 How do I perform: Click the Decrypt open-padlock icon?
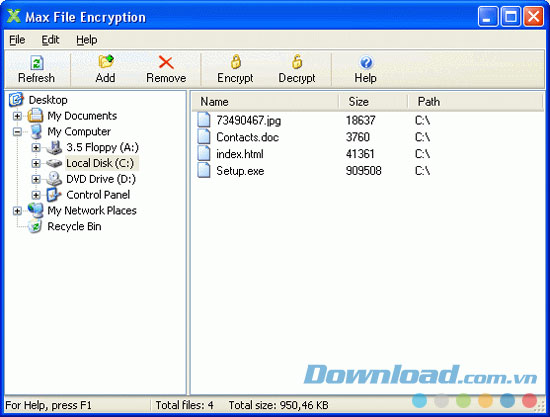pyautogui.click(x=297, y=61)
